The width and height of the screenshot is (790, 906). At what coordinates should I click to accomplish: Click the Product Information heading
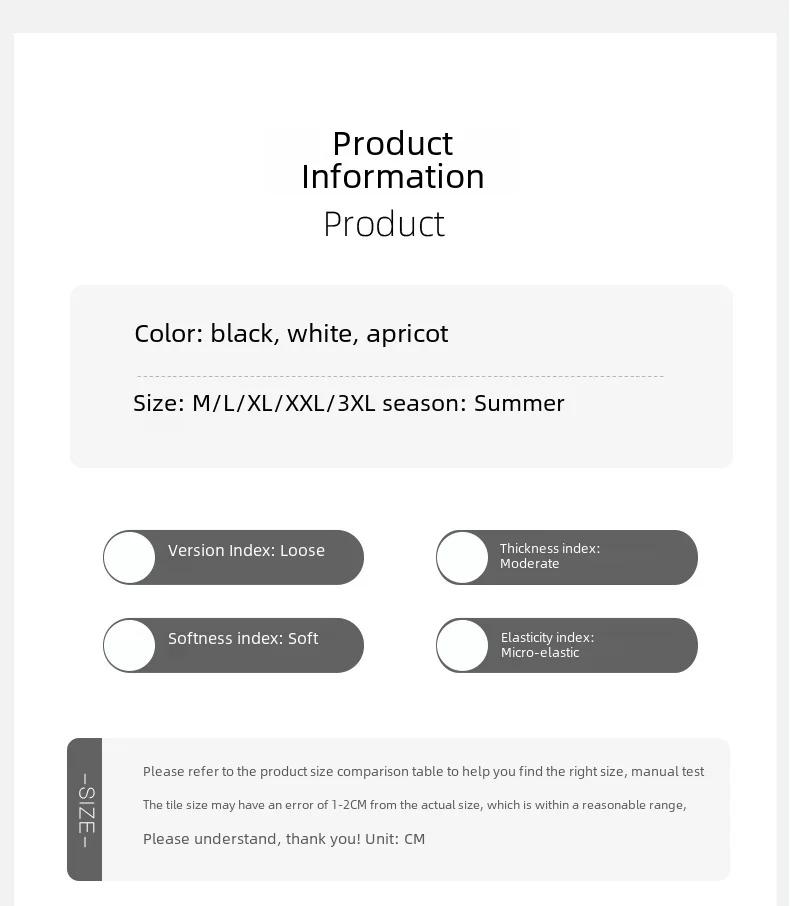[393, 159]
